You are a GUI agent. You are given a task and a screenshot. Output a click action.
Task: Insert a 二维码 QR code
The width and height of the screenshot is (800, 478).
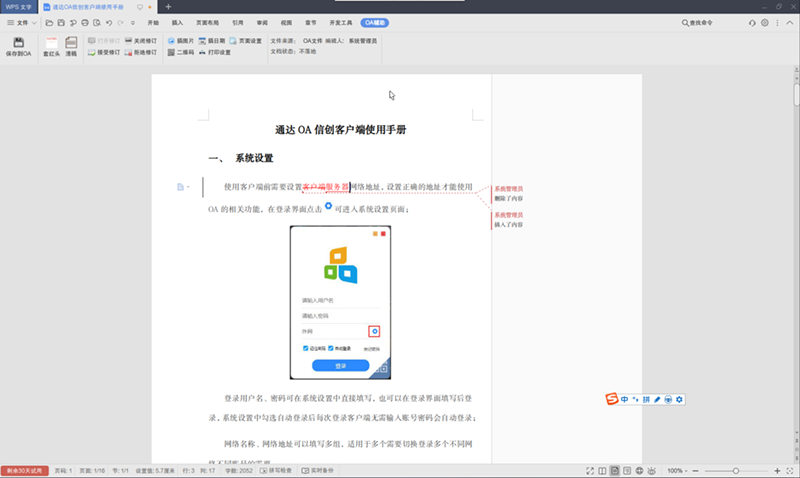tap(181, 53)
